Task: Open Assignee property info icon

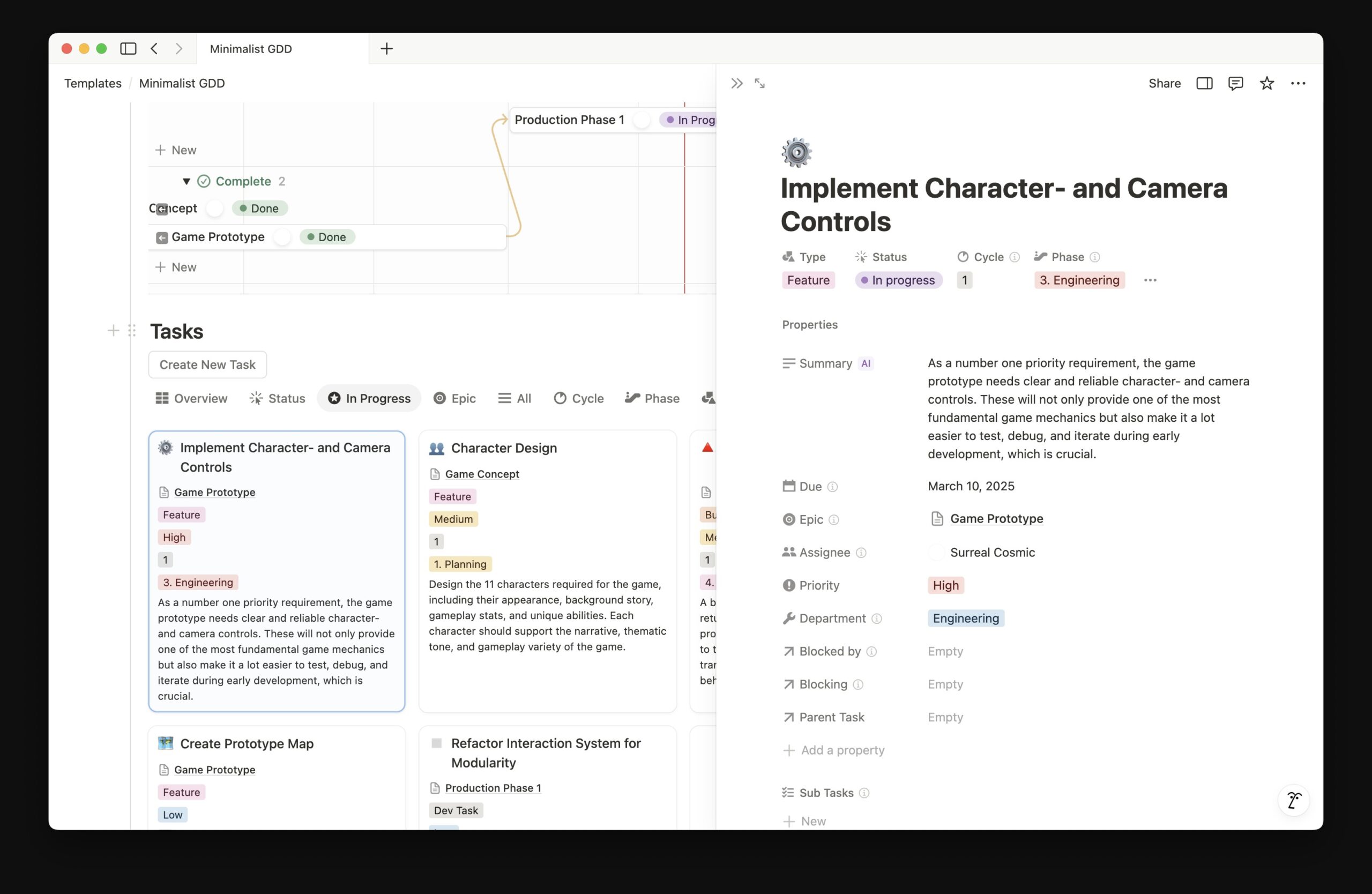Action: point(861,553)
